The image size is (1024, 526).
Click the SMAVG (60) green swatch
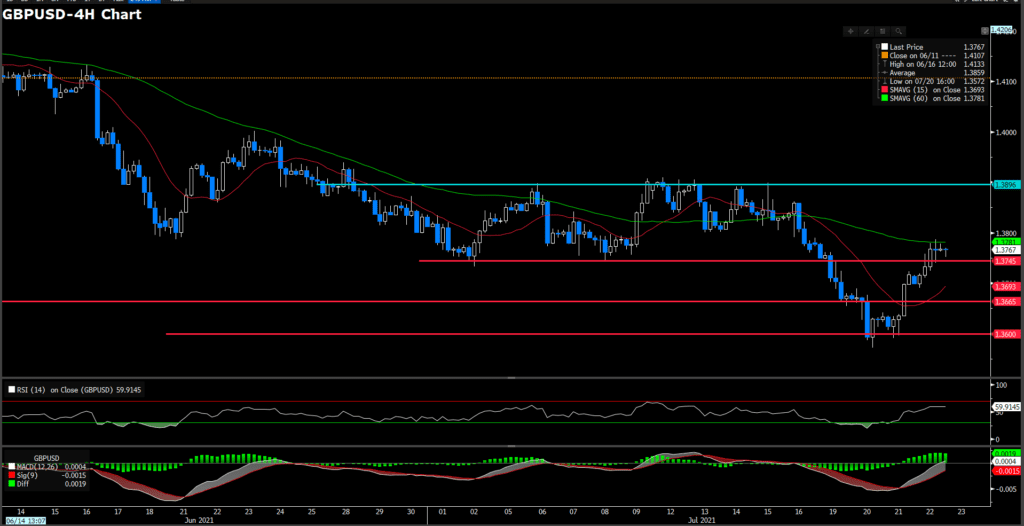(x=884, y=98)
